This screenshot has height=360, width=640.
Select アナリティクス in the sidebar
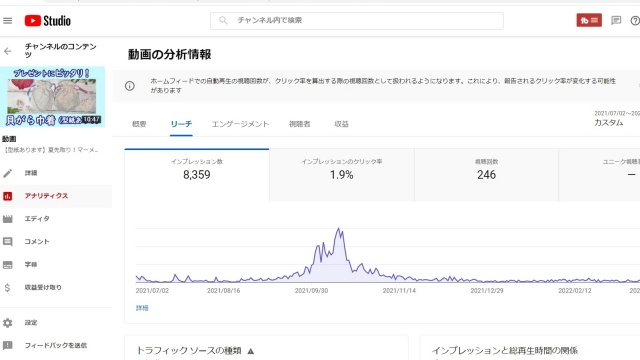(46, 196)
